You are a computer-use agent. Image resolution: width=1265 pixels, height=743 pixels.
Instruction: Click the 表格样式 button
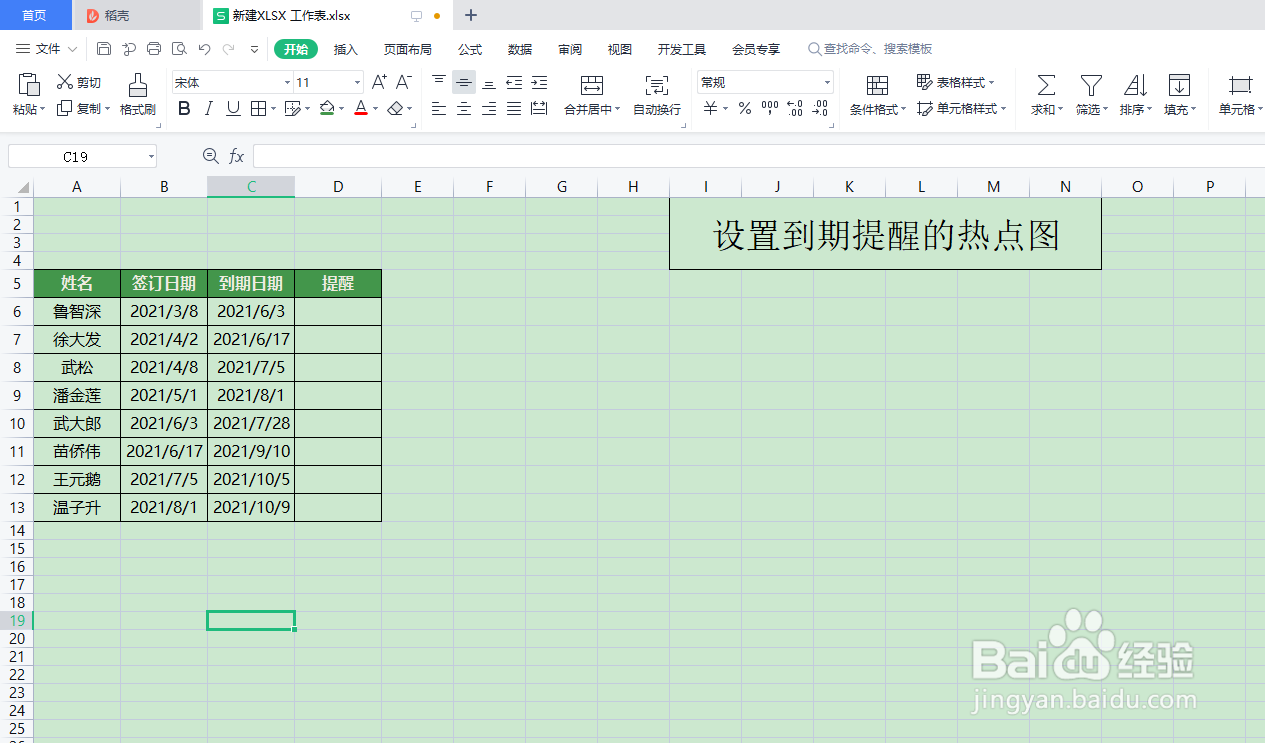click(957, 81)
